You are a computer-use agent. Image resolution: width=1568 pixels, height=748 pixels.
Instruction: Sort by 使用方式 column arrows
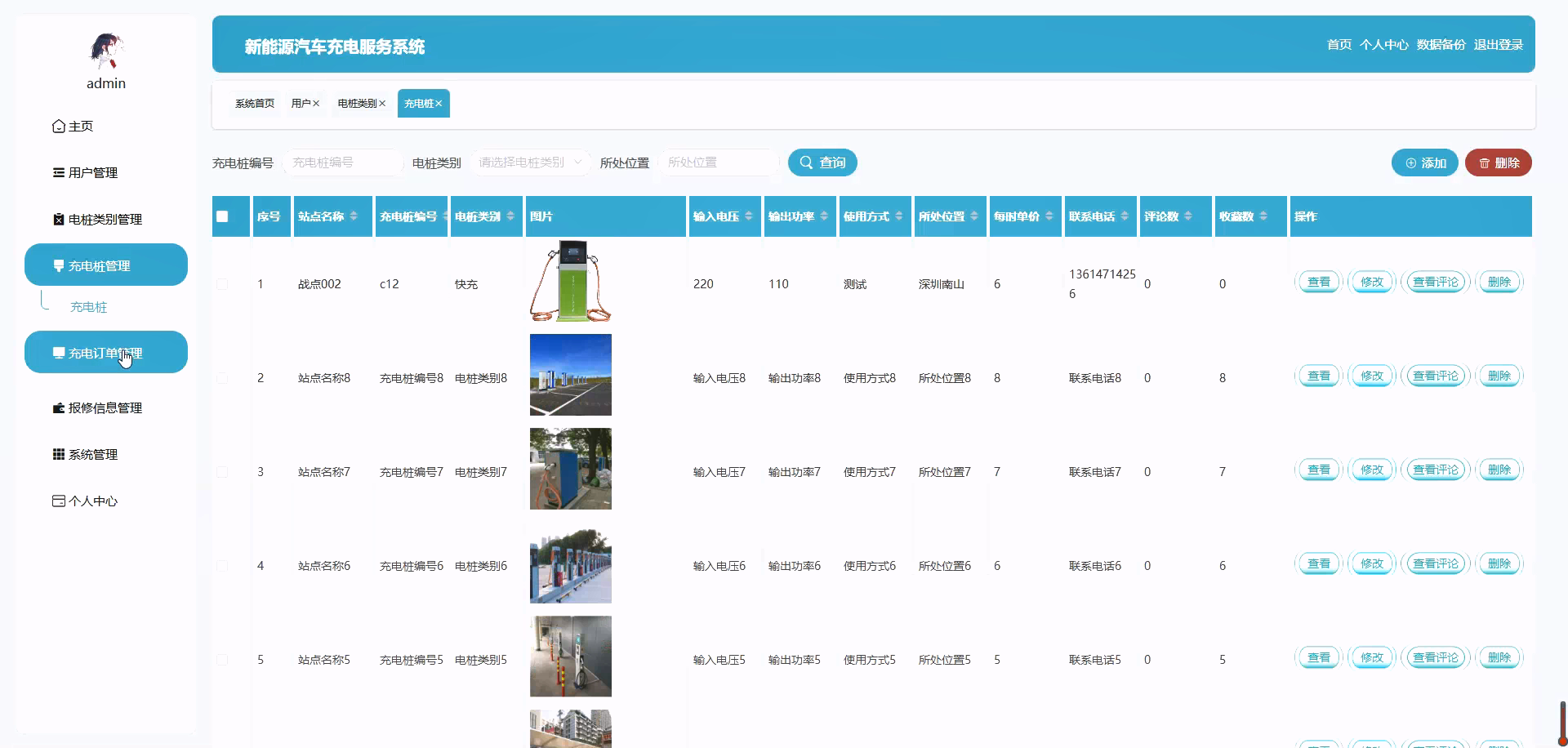(899, 216)
